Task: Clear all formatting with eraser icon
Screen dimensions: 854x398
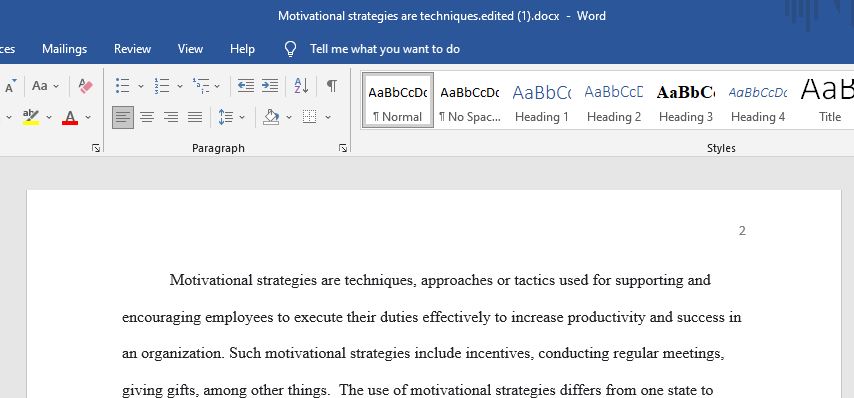Action: (85, 86)
